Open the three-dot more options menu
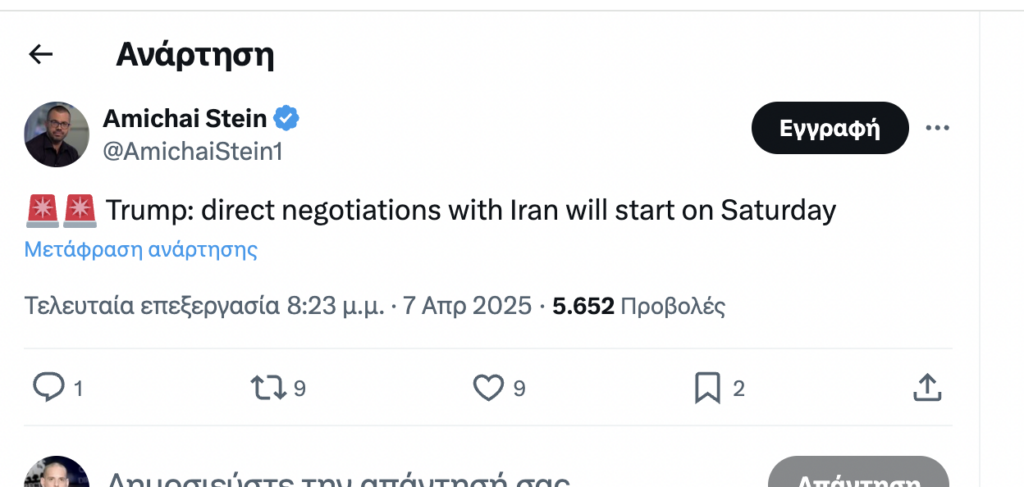The height and width of the screenshot is (487, 1024). coord(937,128)
